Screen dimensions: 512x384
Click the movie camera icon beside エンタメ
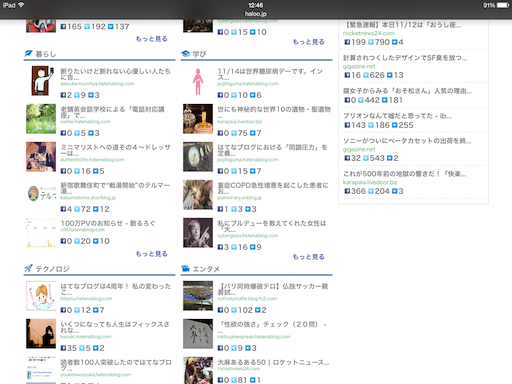click(x=185, y=268)
